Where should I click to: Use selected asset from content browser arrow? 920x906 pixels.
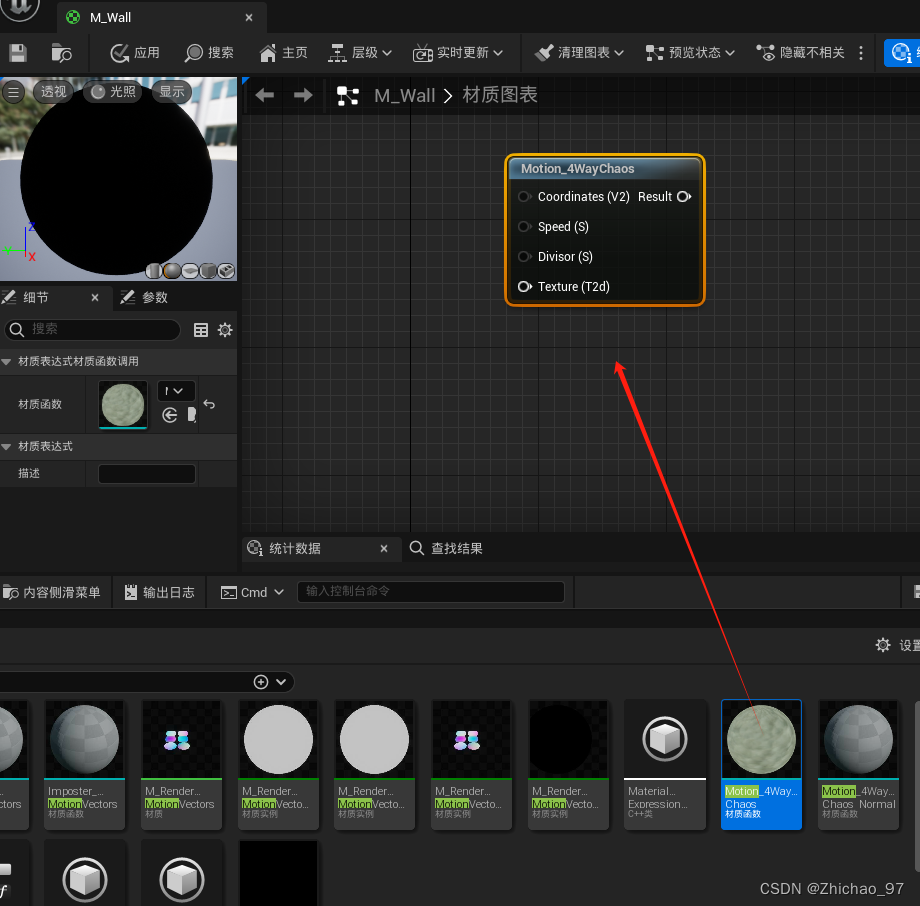tap(170, 415)
